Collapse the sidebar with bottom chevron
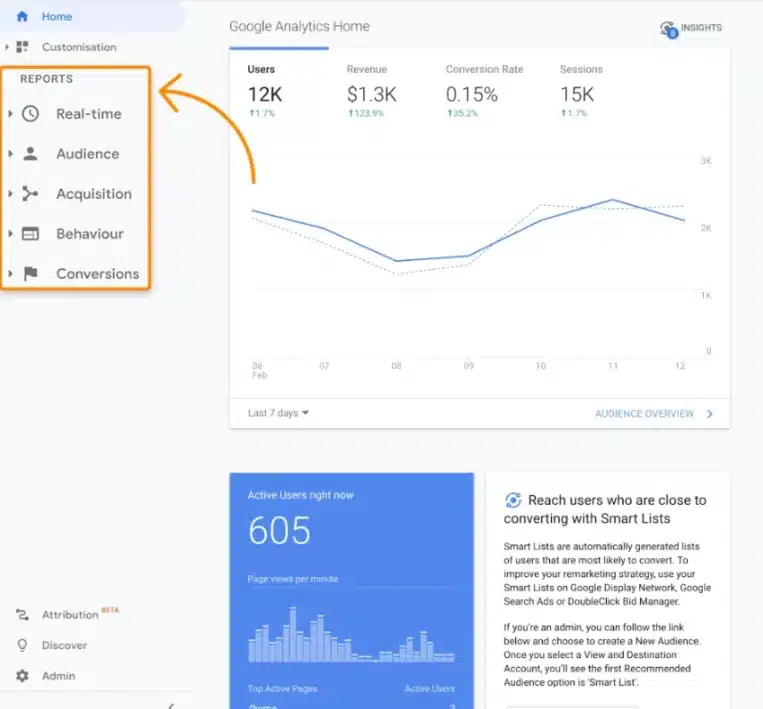This screenshot has height=709, width=763. (171, 706)
